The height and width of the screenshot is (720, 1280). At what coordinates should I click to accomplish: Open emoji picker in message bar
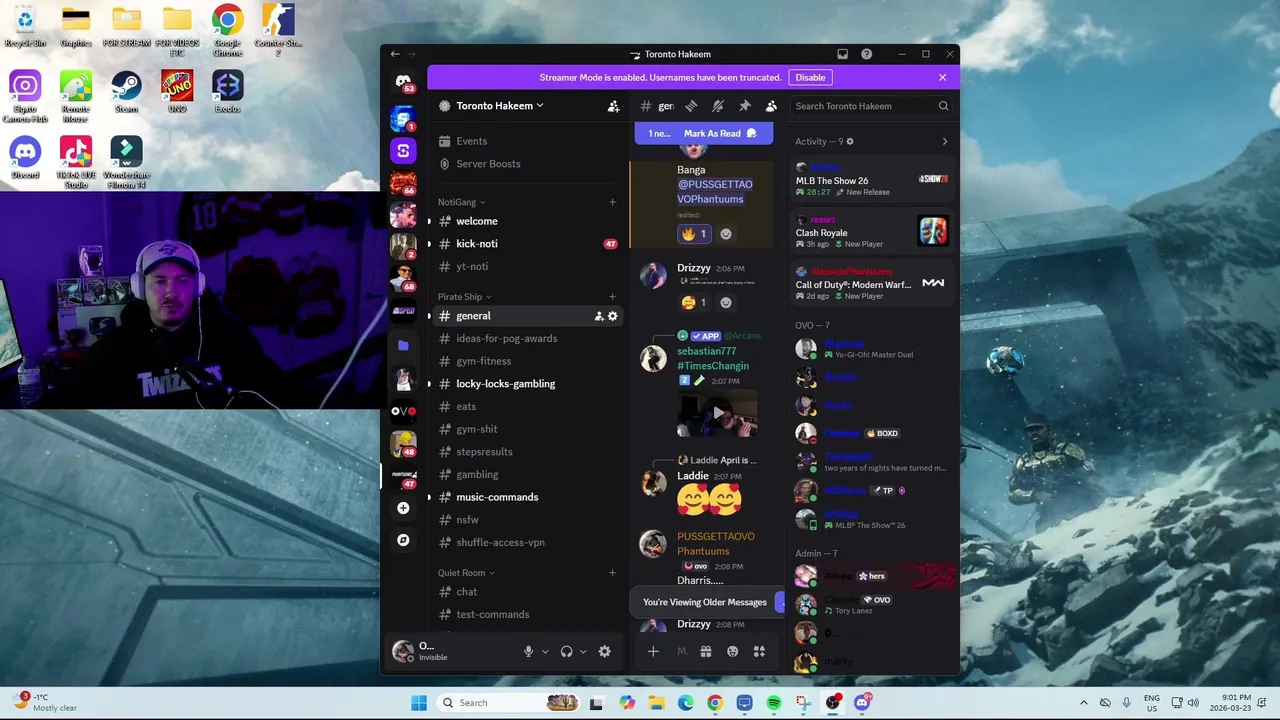(x=732, y=651)
